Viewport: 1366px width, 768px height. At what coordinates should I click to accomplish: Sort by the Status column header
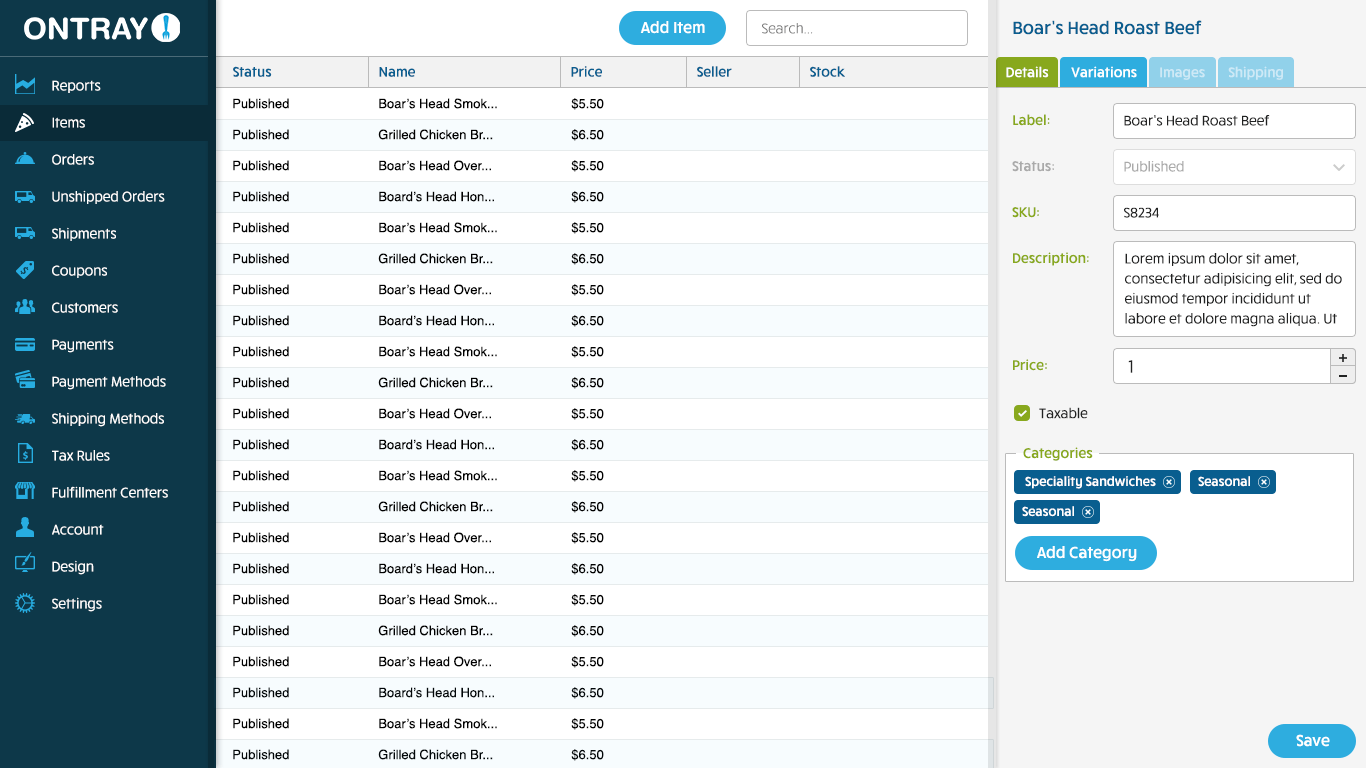click(x=293, y=72)
